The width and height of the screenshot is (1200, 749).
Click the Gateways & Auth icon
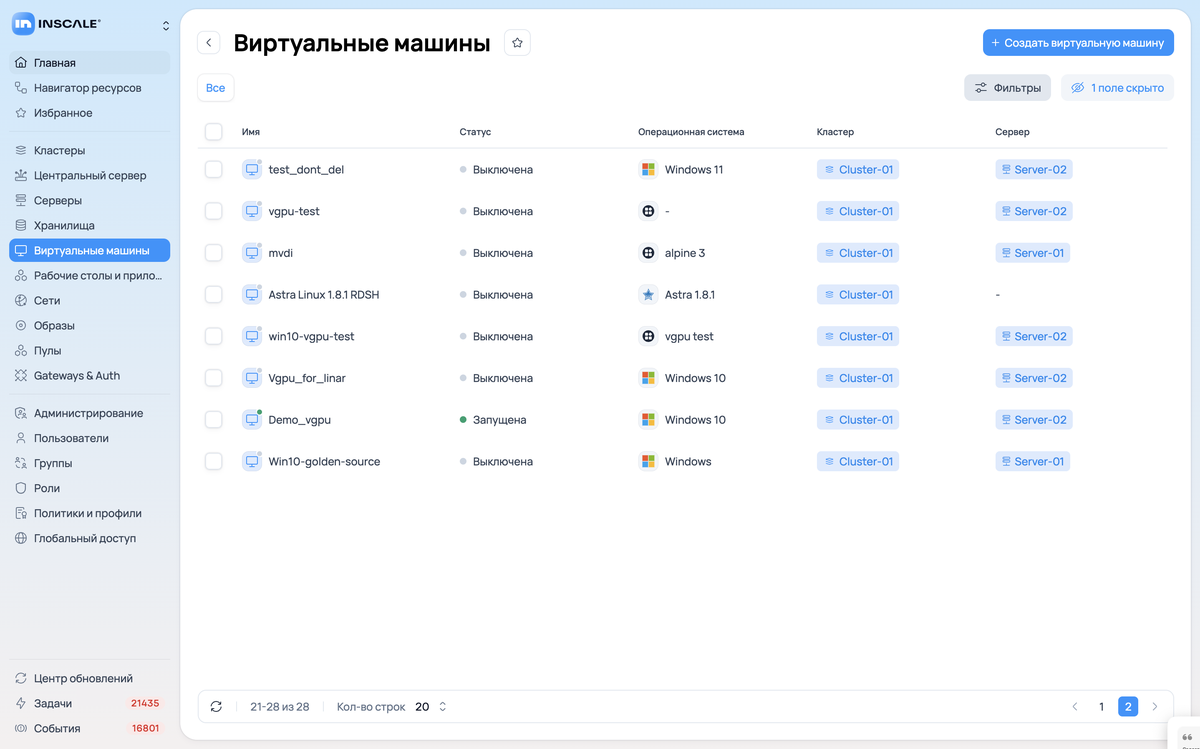[21, 376]
